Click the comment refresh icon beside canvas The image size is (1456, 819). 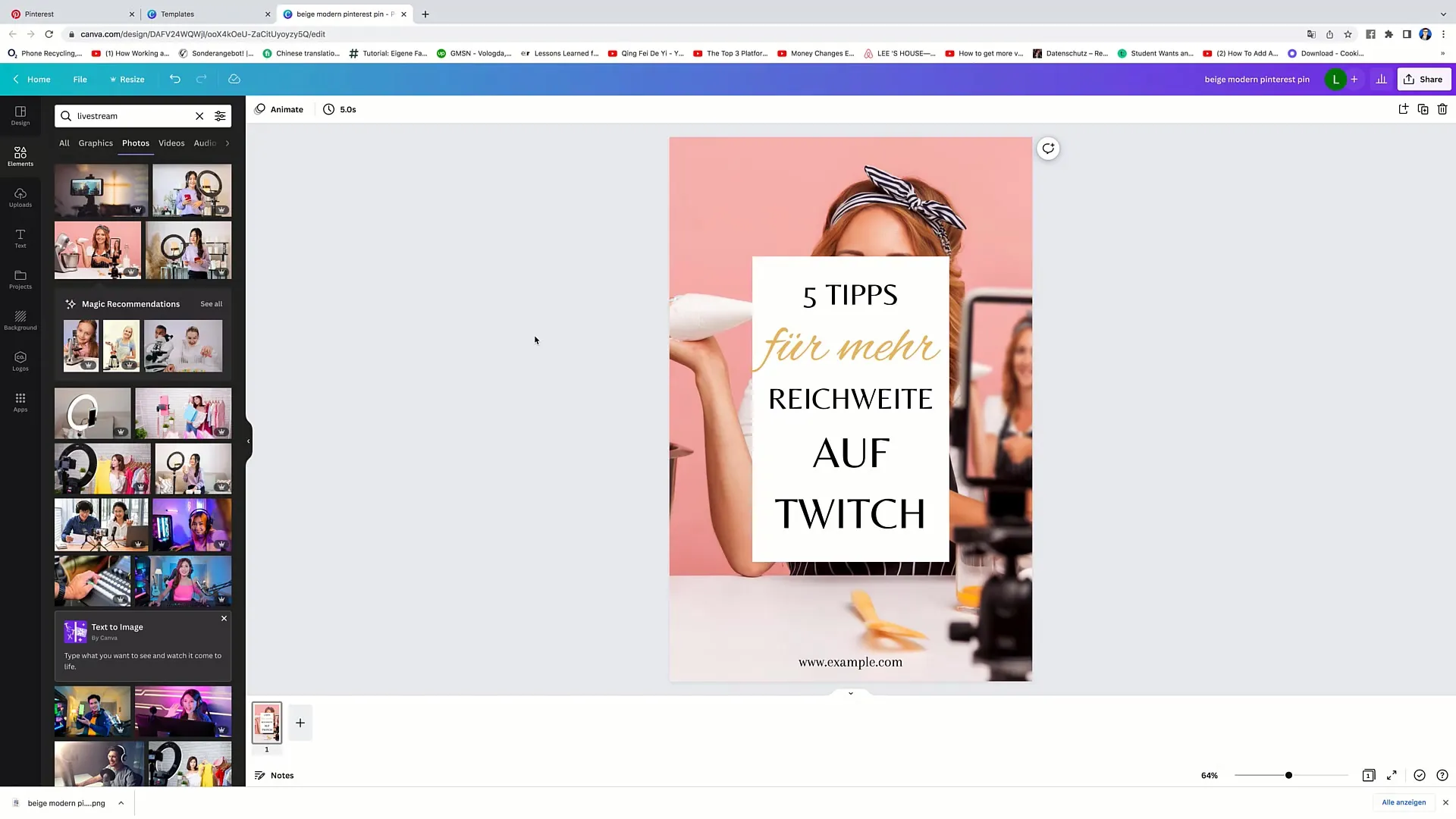point(1048,149)
